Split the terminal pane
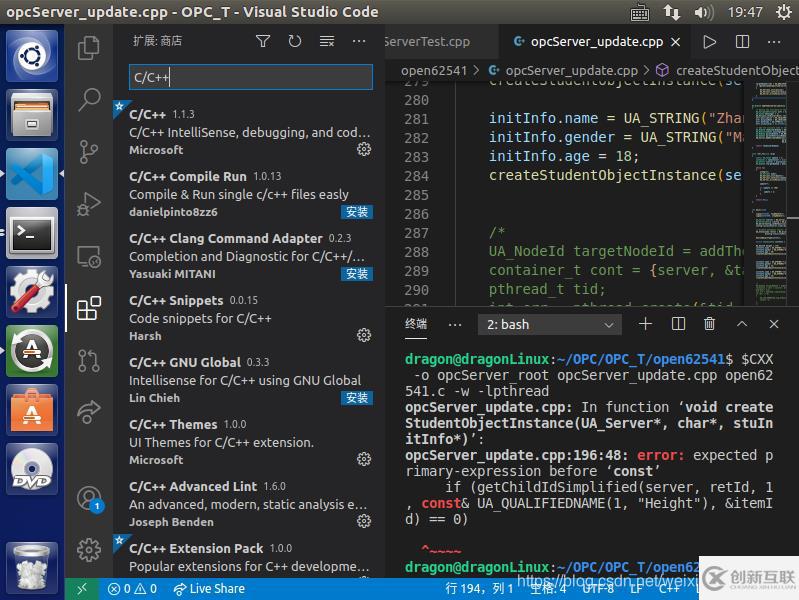This screenshot has width=799, height=600. [678, 324]
